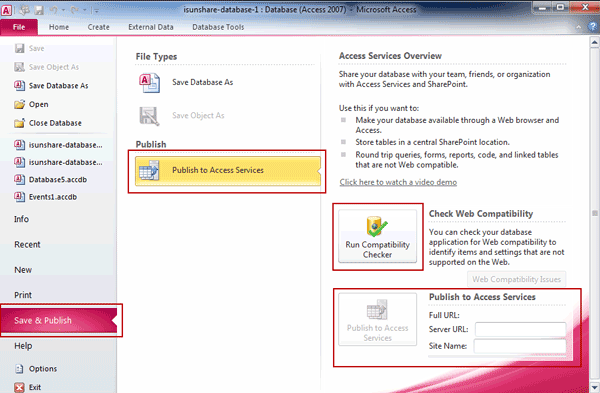Click Save Database As icon under File Types
The image size is (600, 393).
[x=149, y=83]
